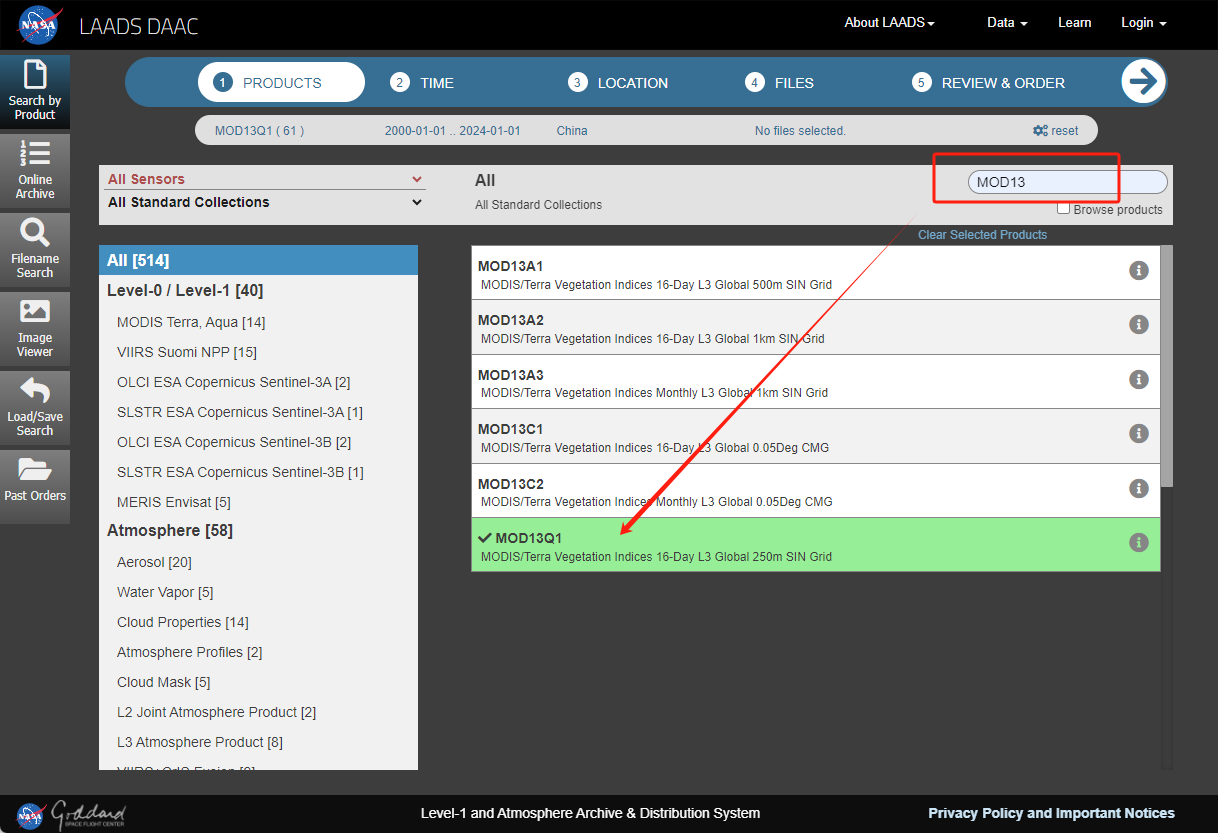Screen dimensions: 1218x833
Task: Select the MOD13C1 product row
Action: point(816,436)
